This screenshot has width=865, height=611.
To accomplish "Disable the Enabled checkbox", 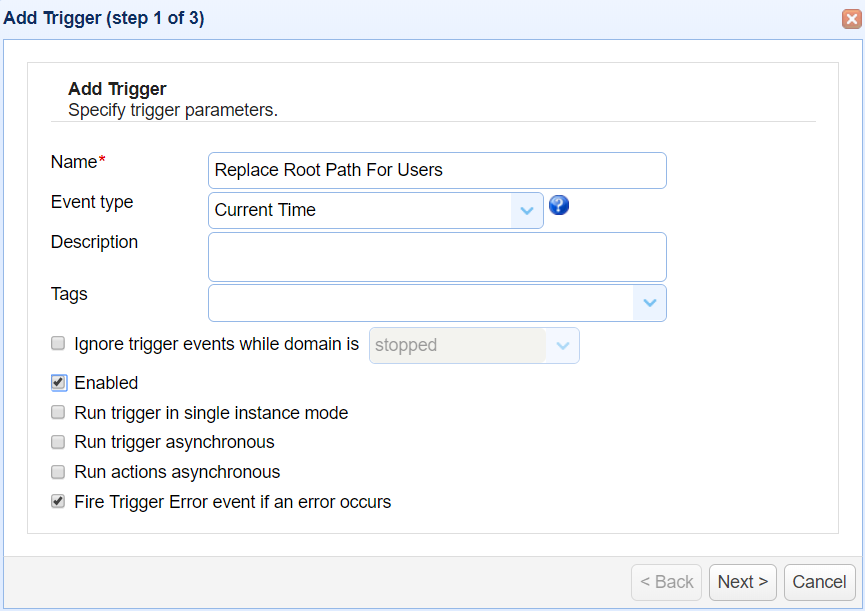I will click(x=57, y=382).
